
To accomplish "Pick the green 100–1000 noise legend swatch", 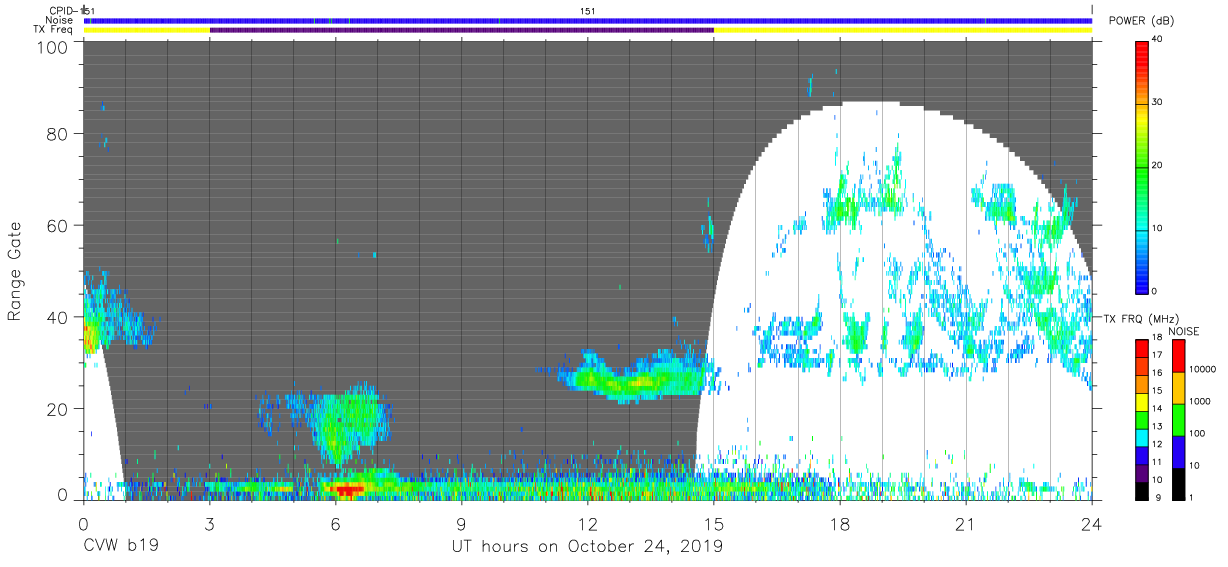I will [x=1178, y=419].
